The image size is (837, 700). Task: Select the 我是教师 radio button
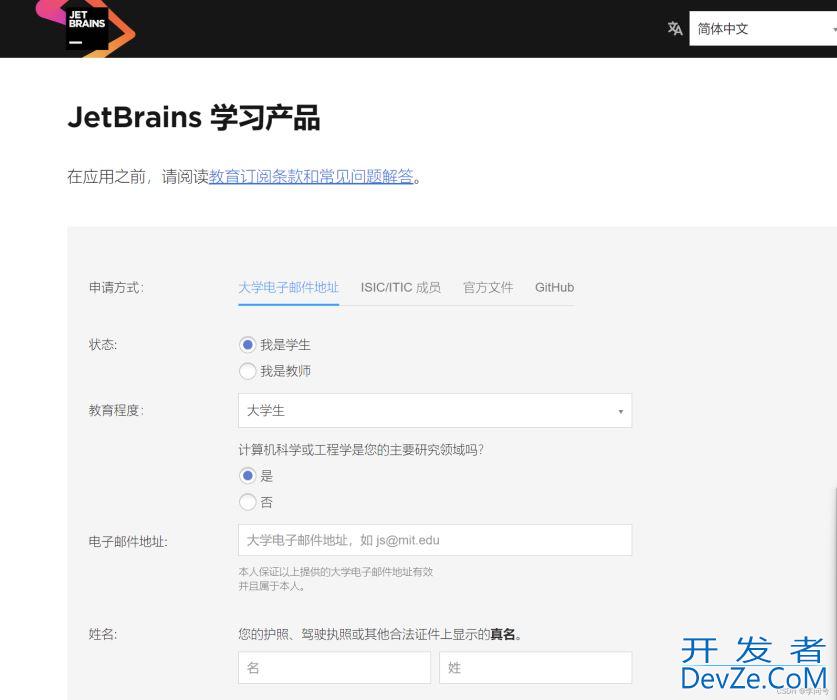pyautogui.click(x=247, y=371)
